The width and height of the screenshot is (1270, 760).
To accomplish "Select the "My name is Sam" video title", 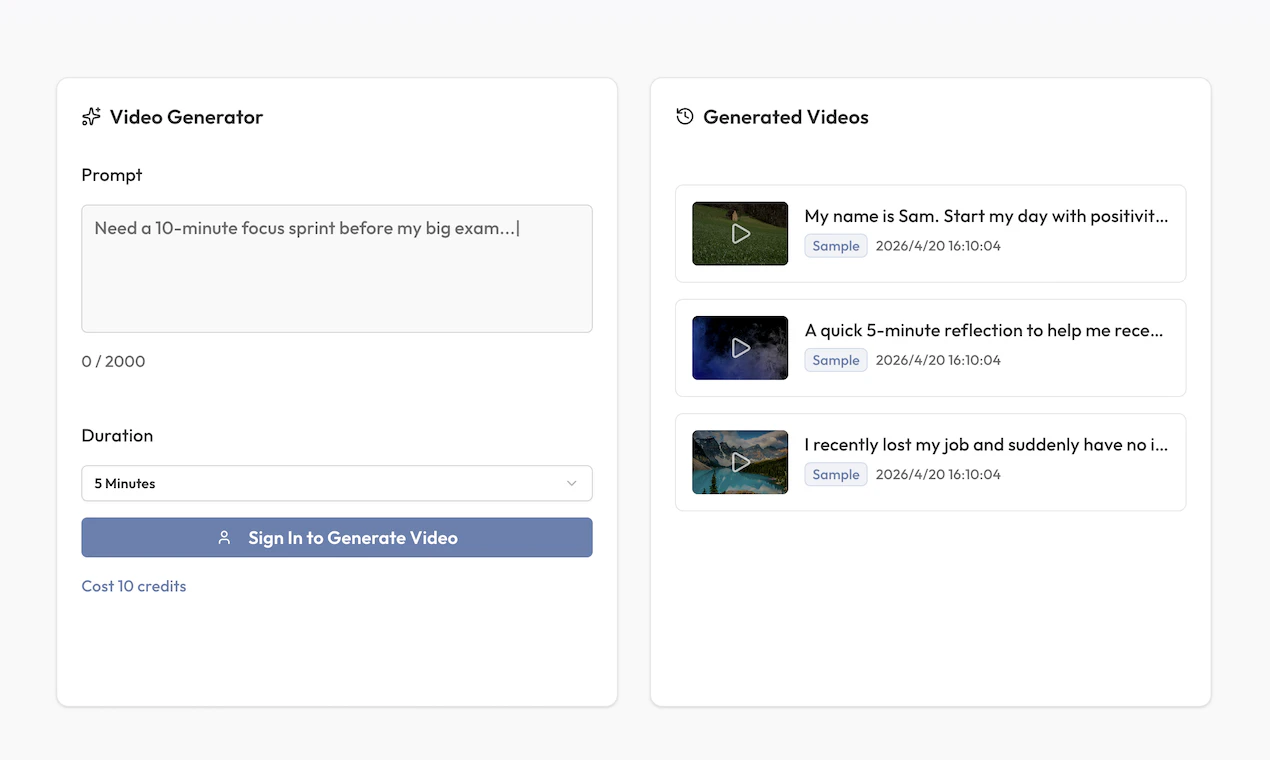I will click(x=985, y=215).
